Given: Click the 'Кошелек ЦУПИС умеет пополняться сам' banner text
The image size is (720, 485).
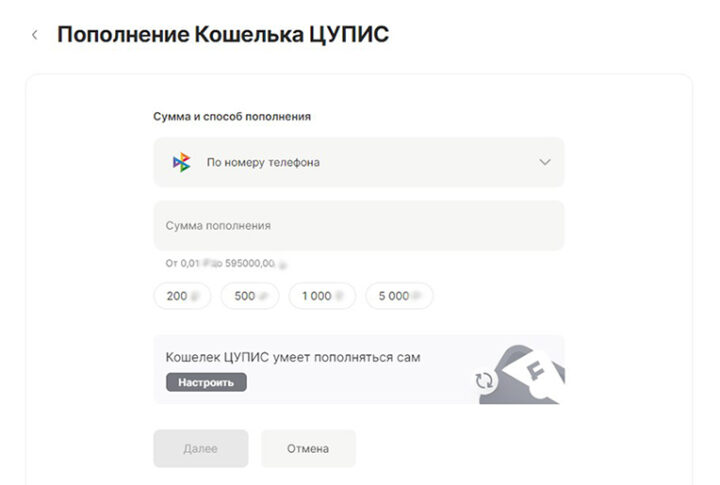Looking at the screenshot, I should click(293, 357).
